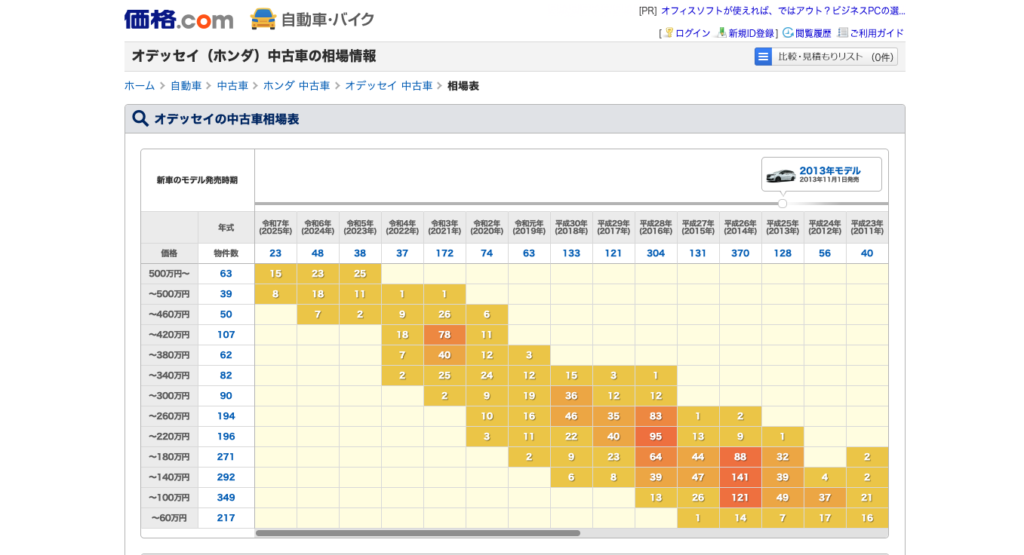Go to ホーム breadcrumb
1024x555 pixels.
point(139,86)
